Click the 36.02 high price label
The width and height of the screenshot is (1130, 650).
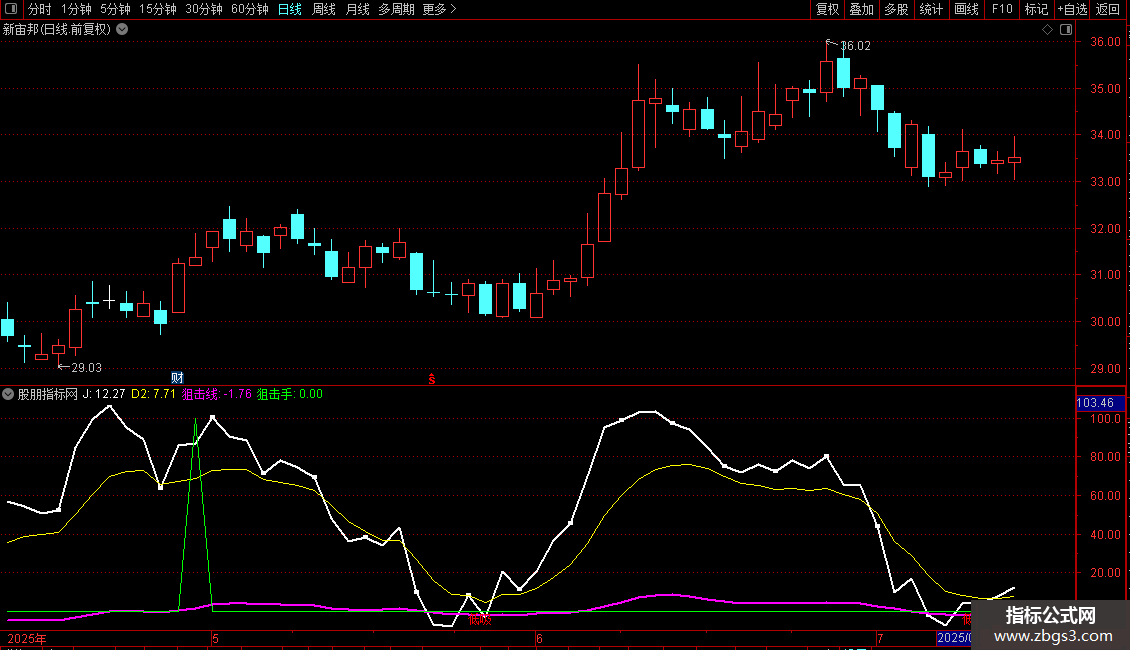pyautogui.click(x=855, y=46)
